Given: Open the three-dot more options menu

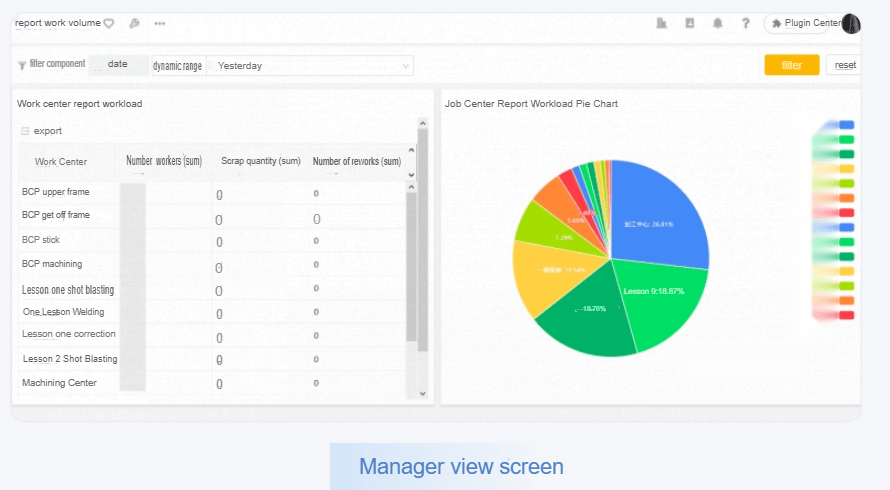Looking at the screenshot, I should point(160,23).
